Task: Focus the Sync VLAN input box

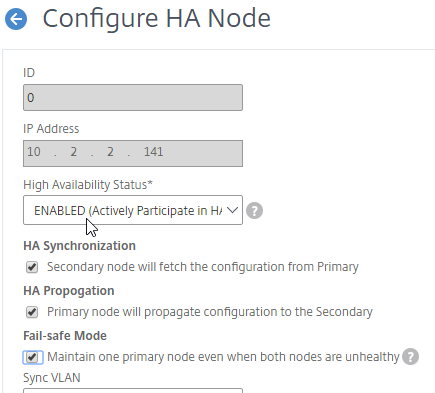Action: coord(133,390)
